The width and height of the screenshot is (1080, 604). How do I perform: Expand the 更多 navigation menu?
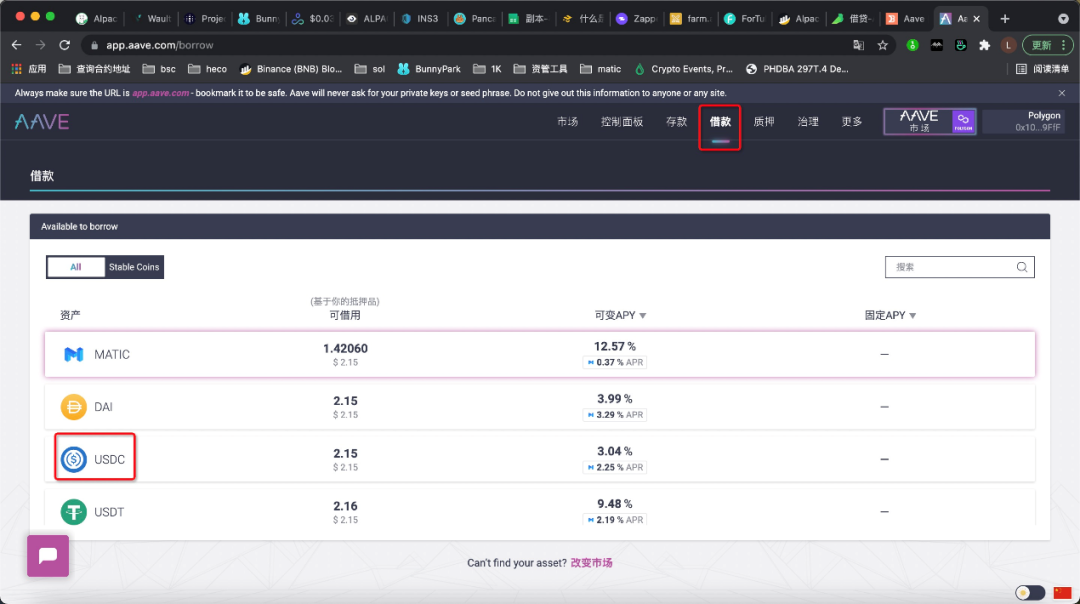(x=851, y=121)
